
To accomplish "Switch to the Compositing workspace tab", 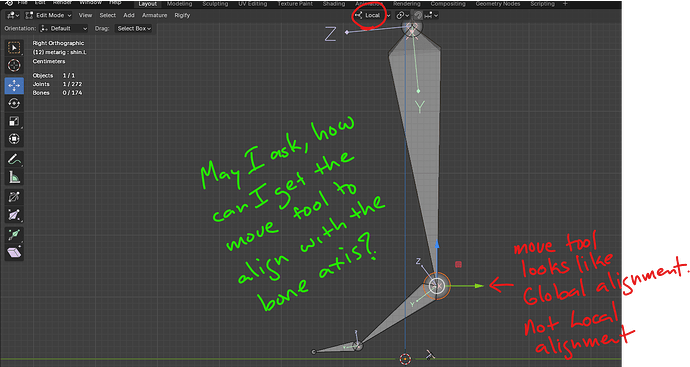I will (x=448, y=4).
